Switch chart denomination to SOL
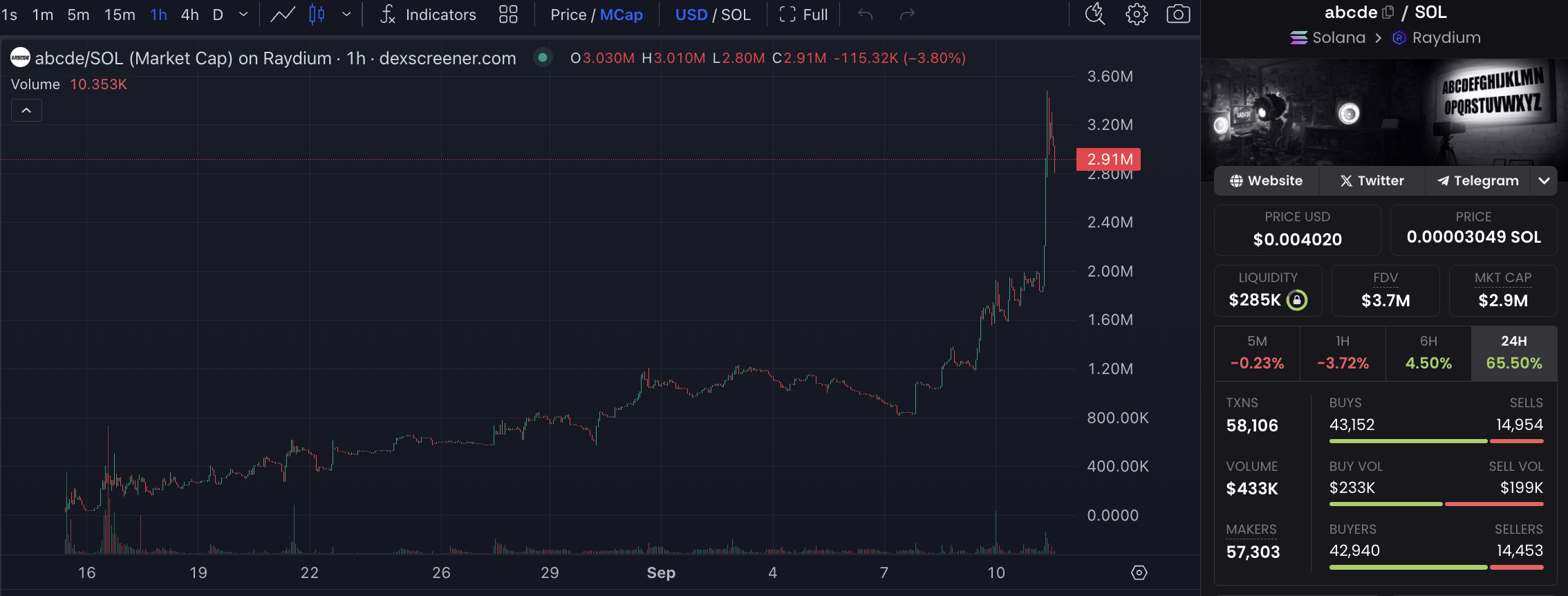 (736, 15)
